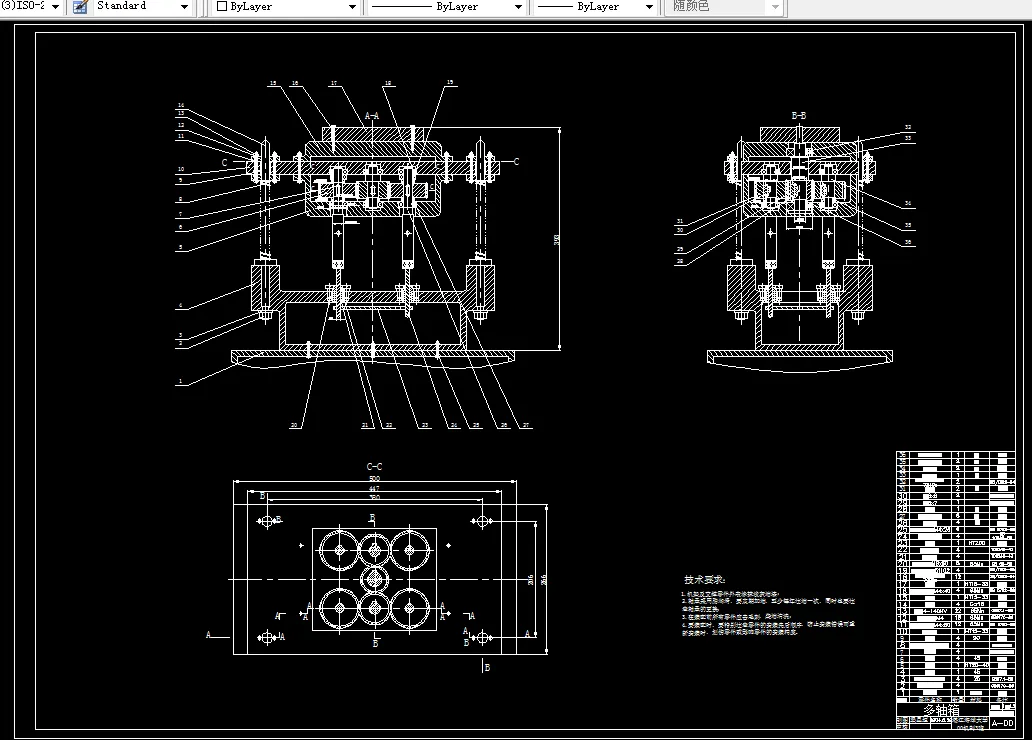1032x740 pixels.
Task: Click part balloon number 20
Action: (x=294, y=425)
